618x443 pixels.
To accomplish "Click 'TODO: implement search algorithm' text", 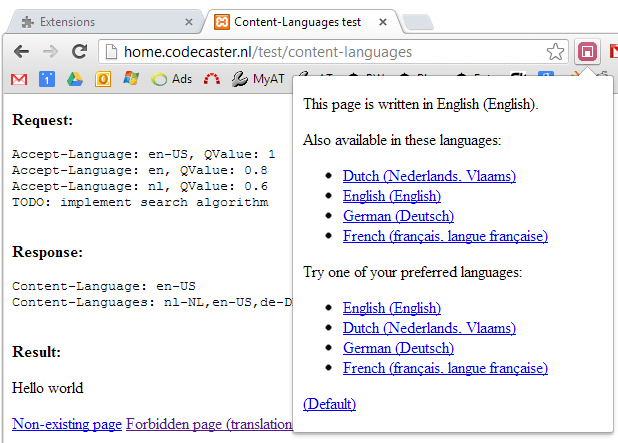I will 140,202.
